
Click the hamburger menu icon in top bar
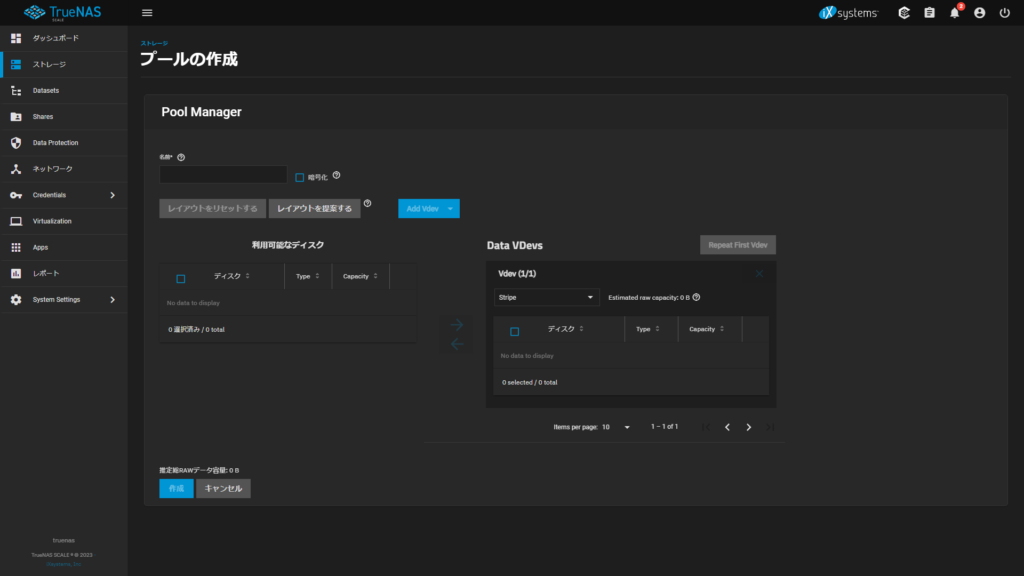(147, 13)
